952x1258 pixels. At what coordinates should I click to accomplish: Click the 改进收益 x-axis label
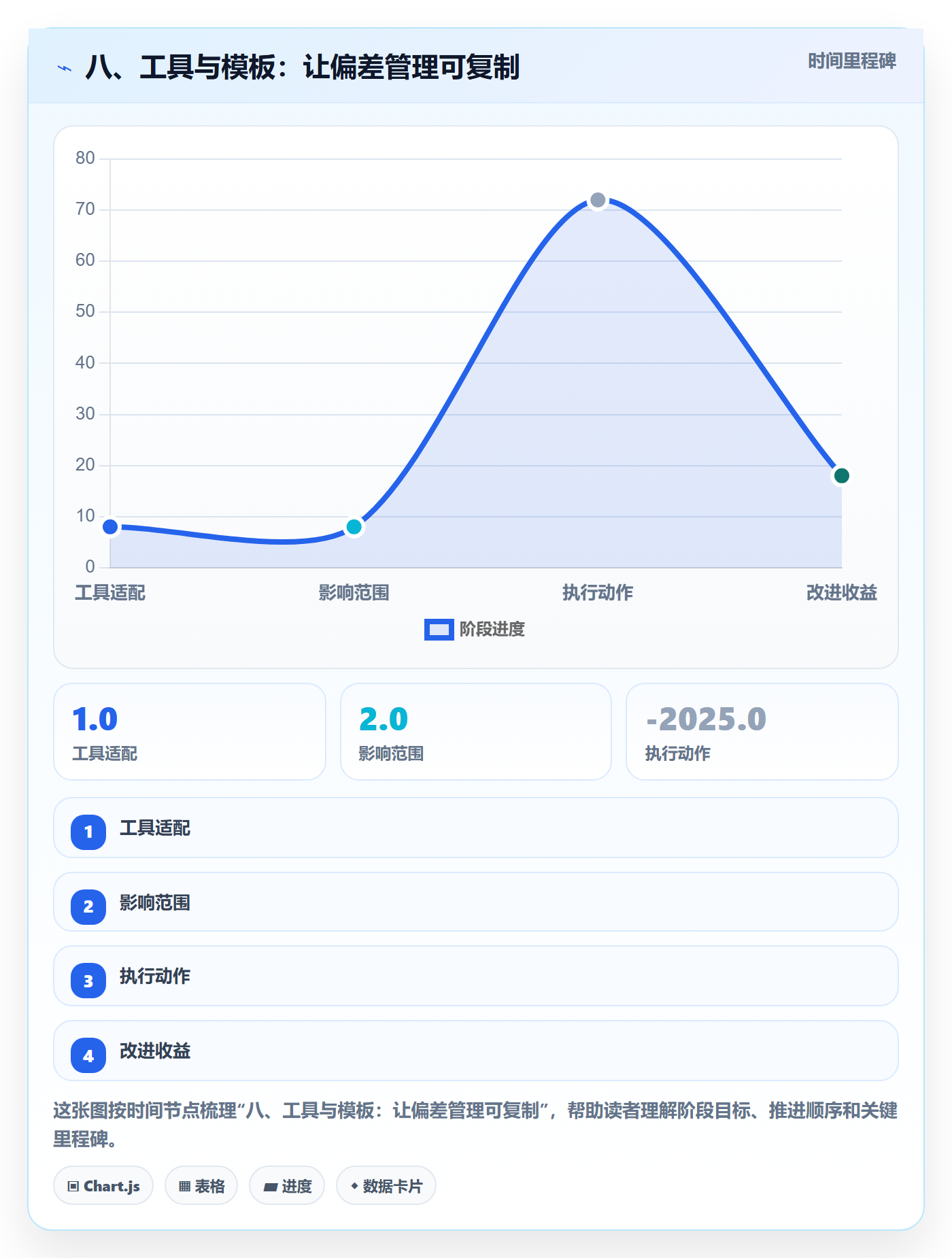(841, 593)
